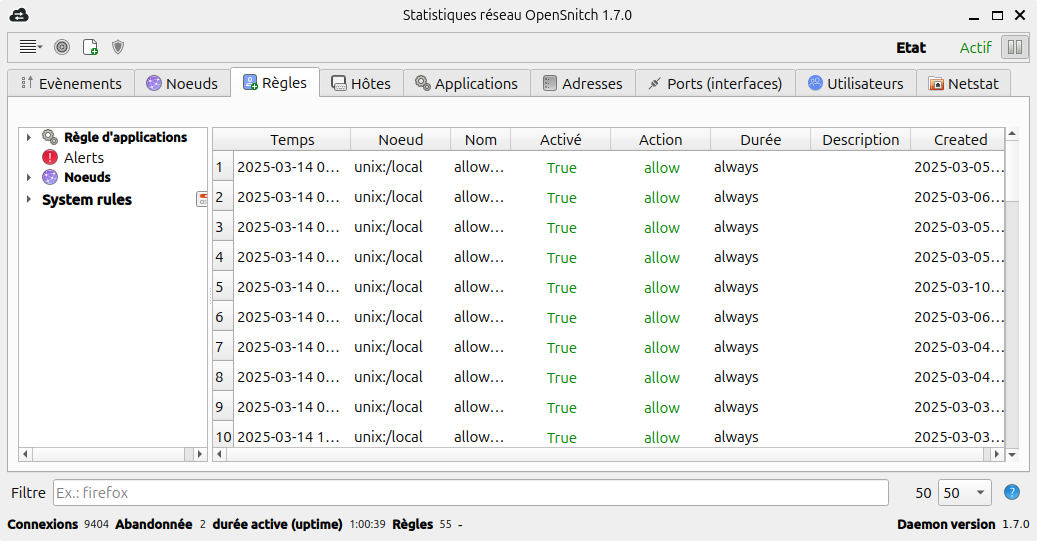Click the table's vertical scrollbar up arrow
The width and height of the screenshot is (1037, 541).
click(1012, 134)
